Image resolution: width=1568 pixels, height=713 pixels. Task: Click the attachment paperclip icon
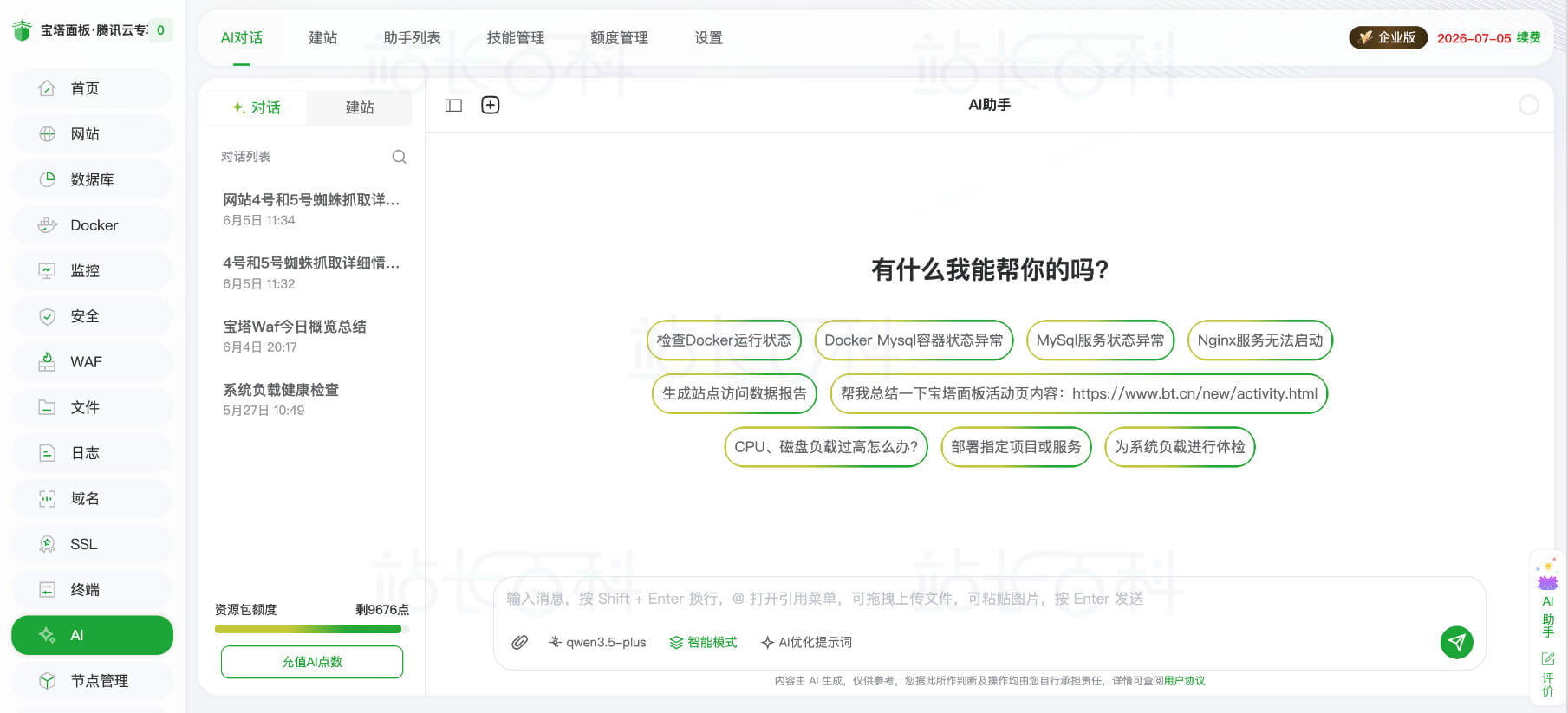click(x=519, y=642)
